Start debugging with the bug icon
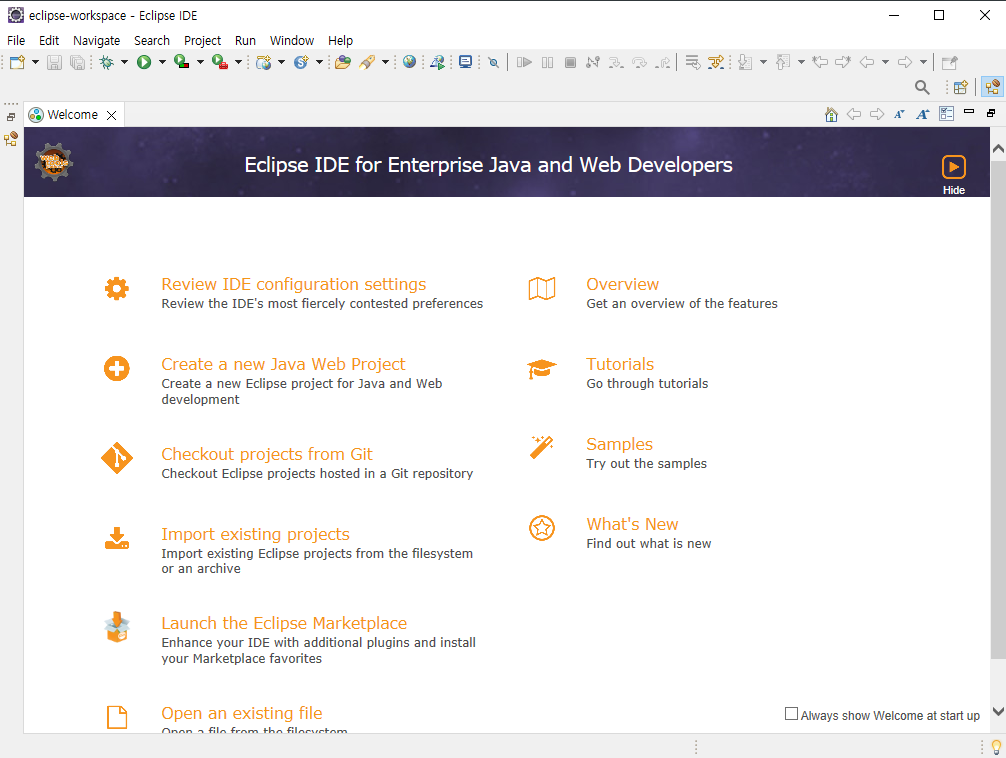The width and height of the screenshot is (1006, 758). [107, 62]
